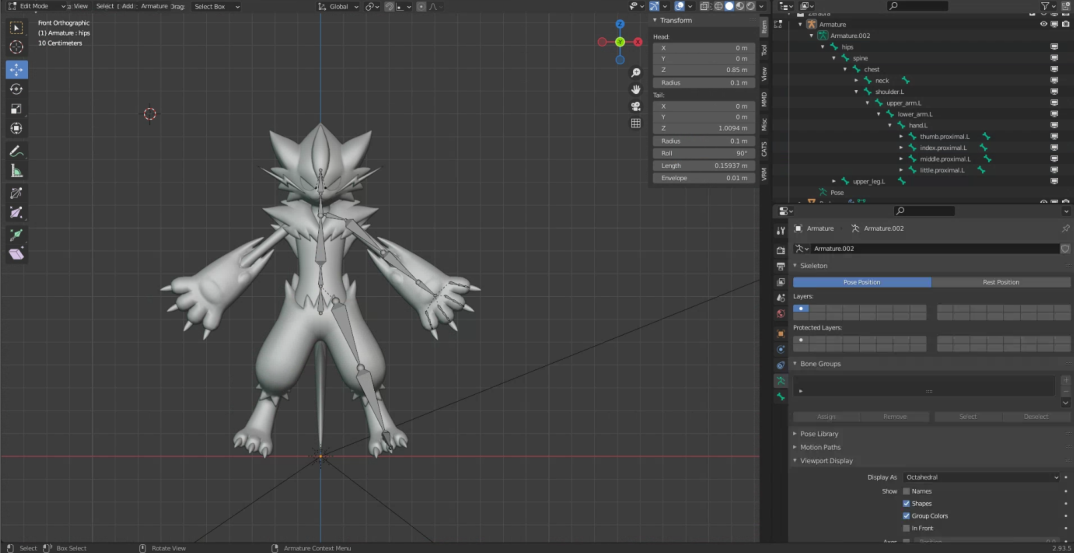Activate the Cursor tool

(16, 47)
